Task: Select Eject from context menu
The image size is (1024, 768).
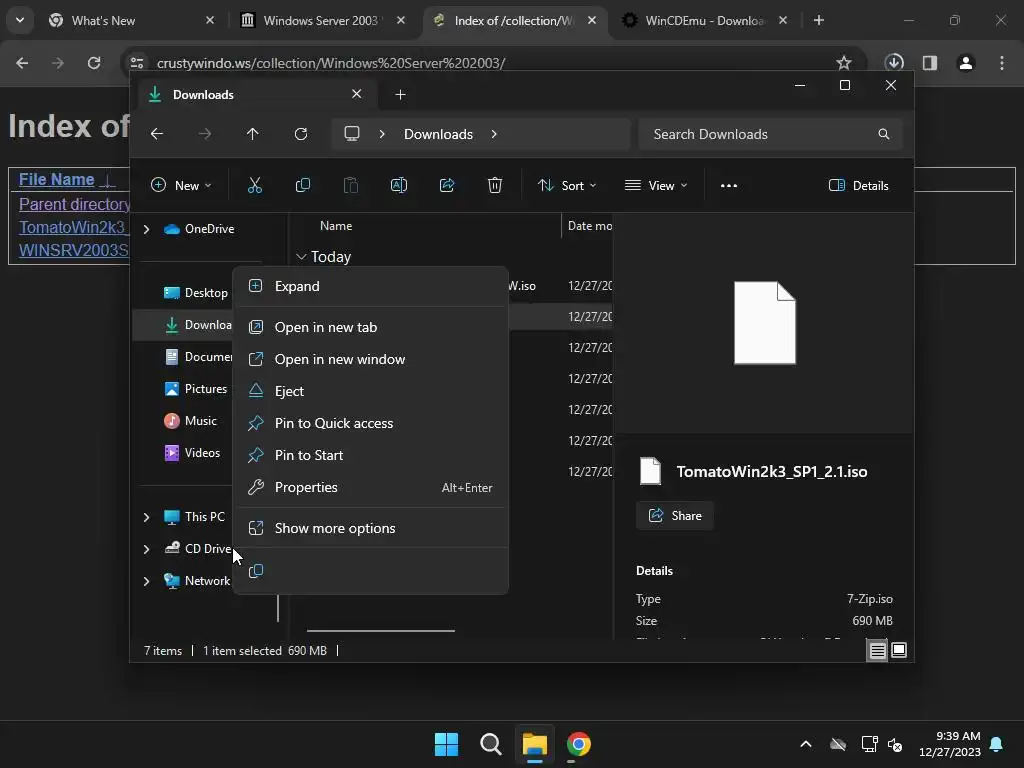Action: pos(370,391)
